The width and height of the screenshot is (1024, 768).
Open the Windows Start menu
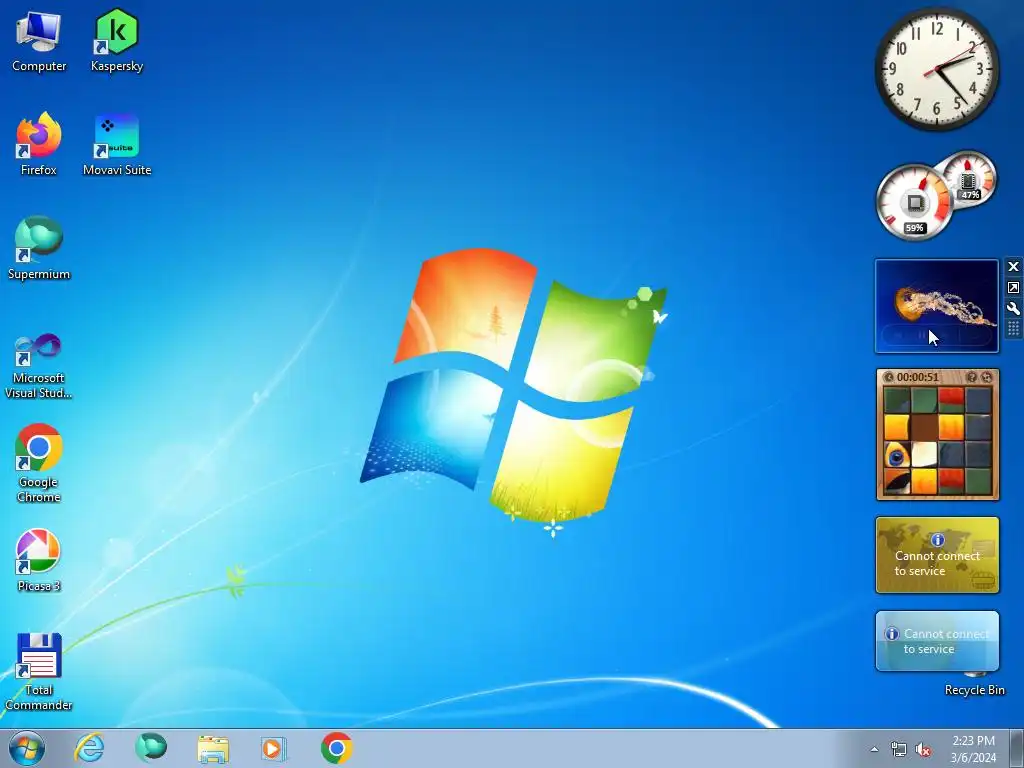[27, 748]
